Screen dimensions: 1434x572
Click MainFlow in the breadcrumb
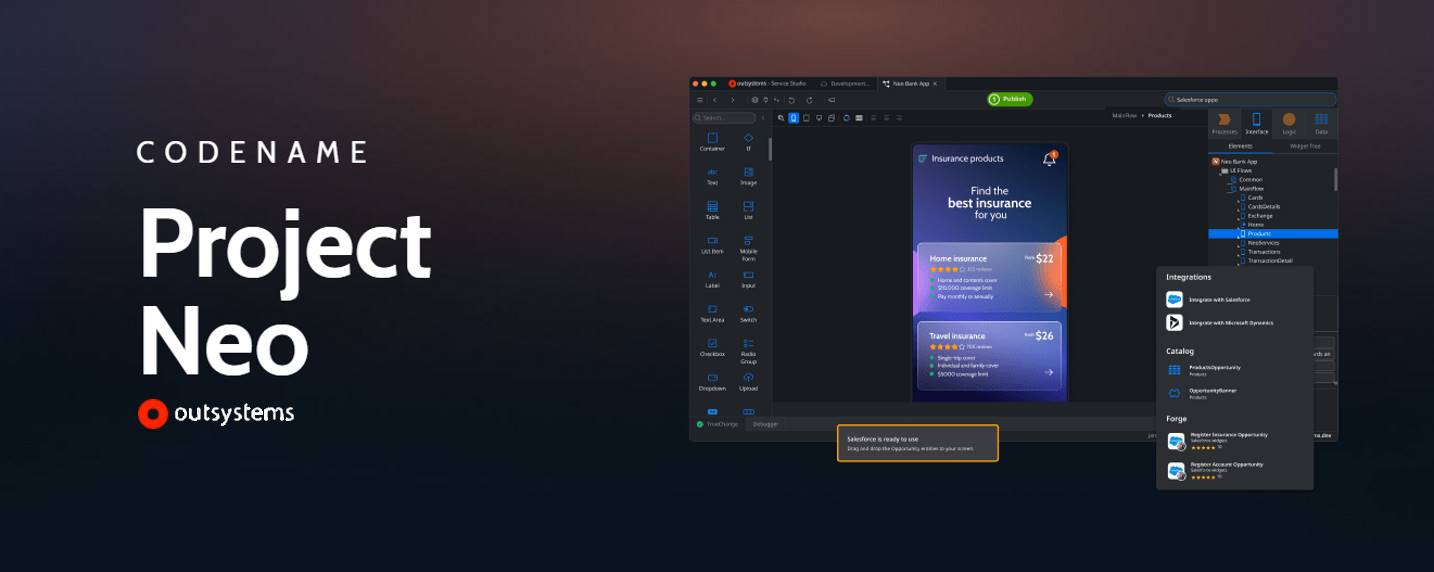click(x=1125, y=115)
